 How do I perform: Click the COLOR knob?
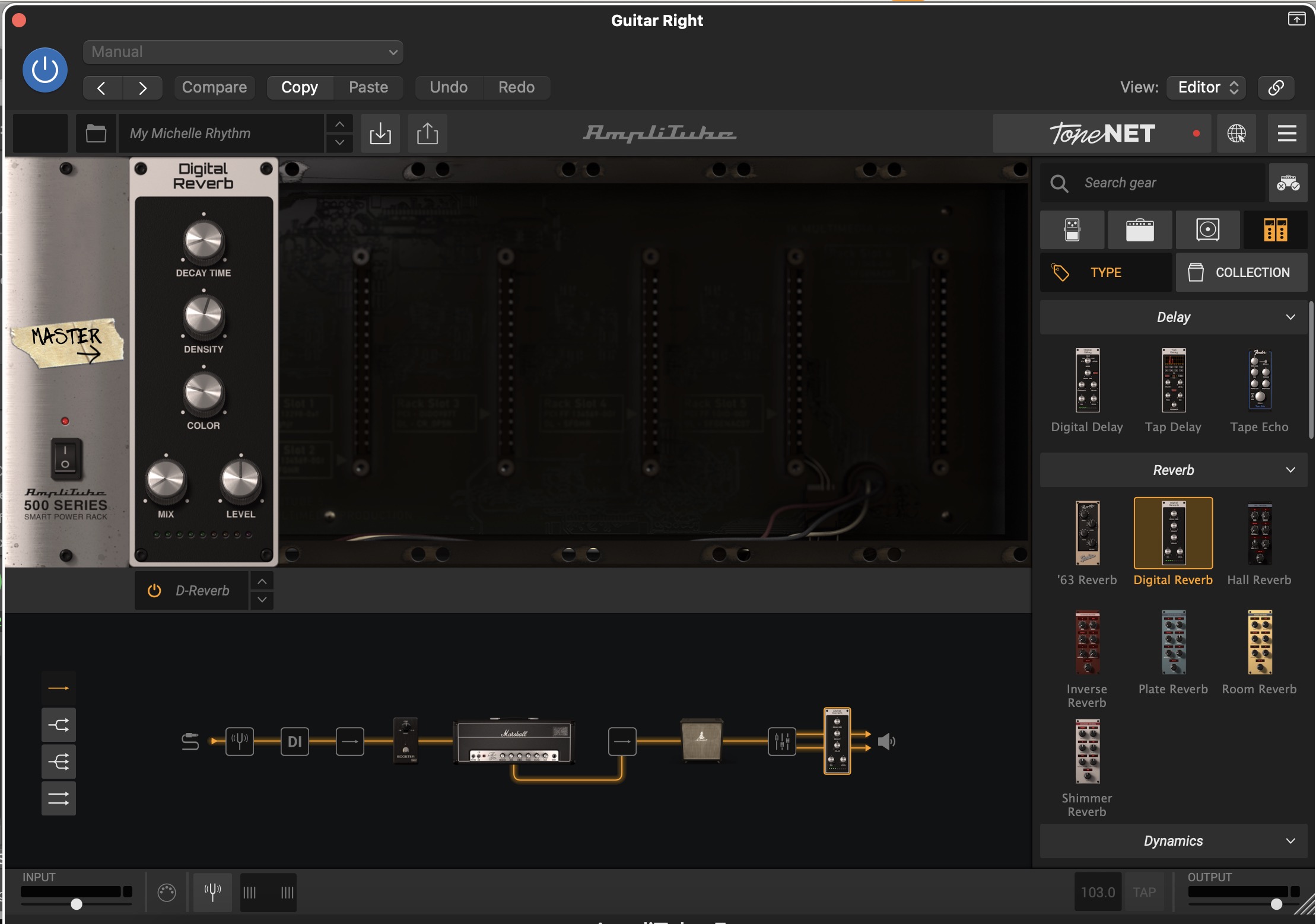point(204,393)
